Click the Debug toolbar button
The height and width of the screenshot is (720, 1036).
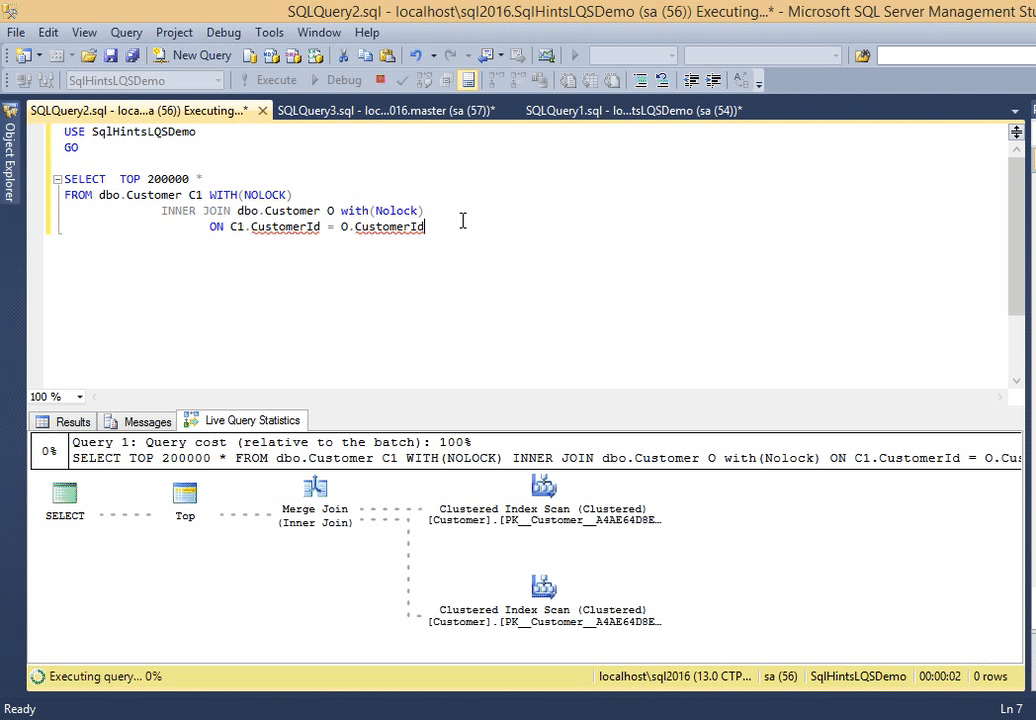point(336,80)
